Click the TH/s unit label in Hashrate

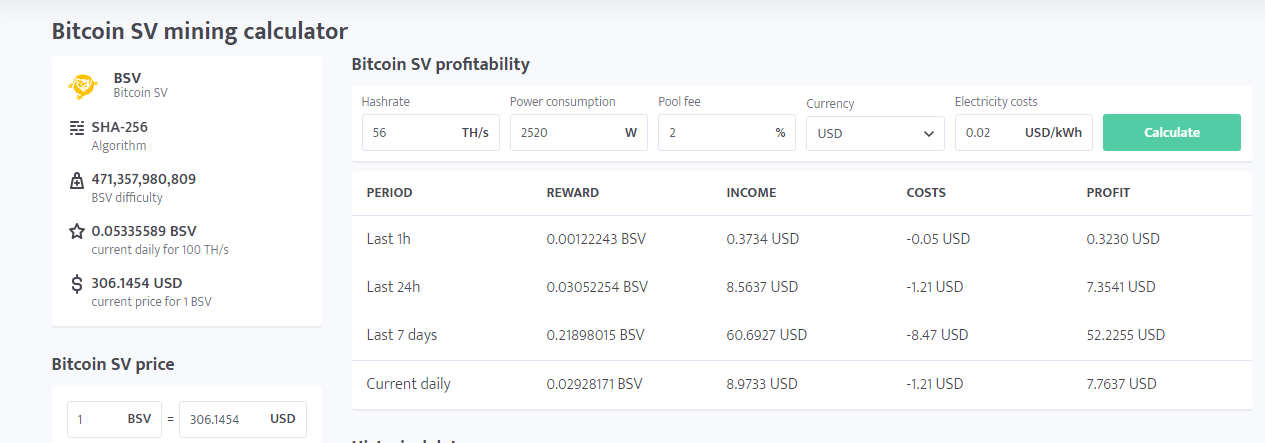475,133
